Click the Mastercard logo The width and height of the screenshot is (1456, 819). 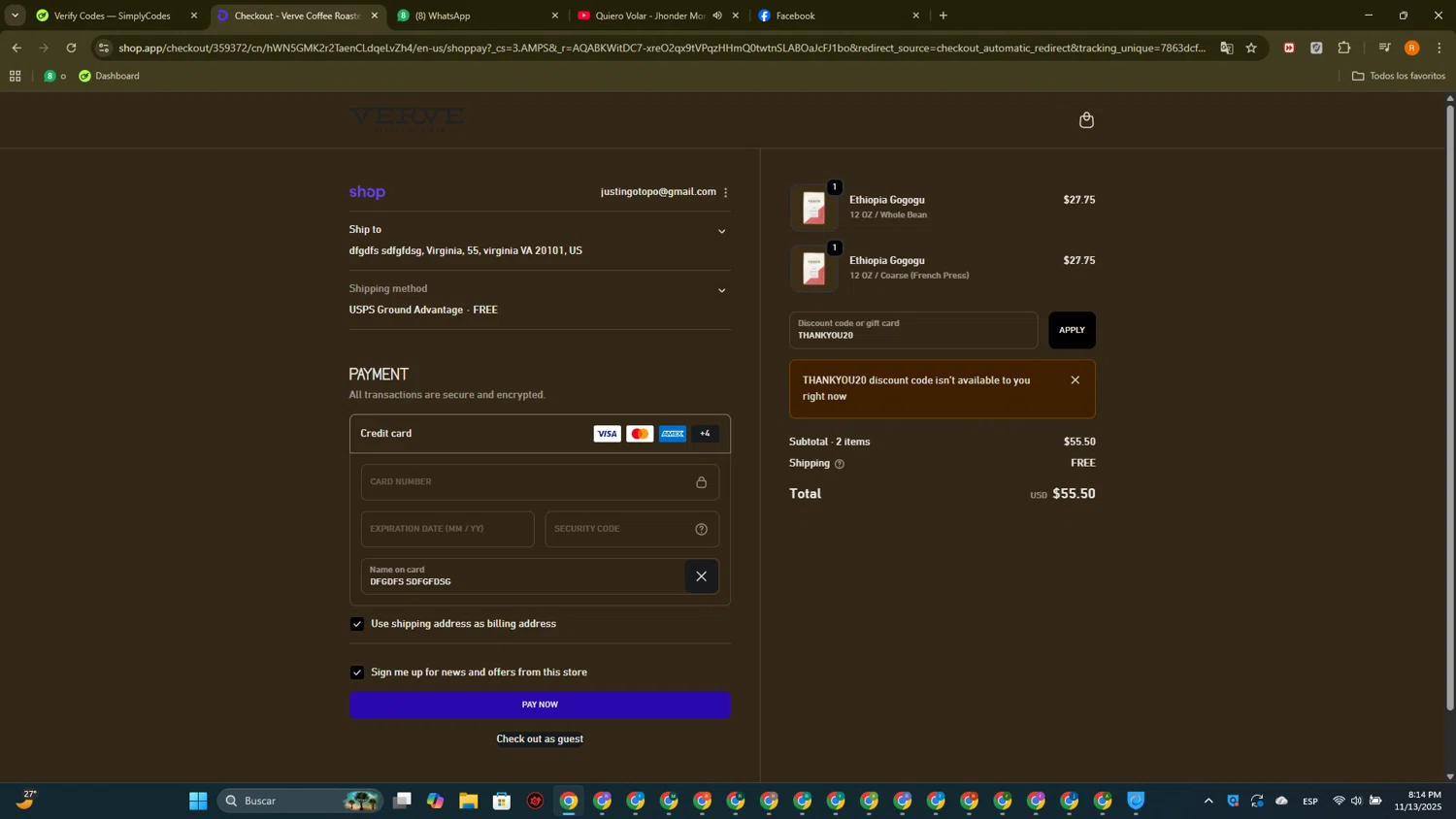coord(640,434)
